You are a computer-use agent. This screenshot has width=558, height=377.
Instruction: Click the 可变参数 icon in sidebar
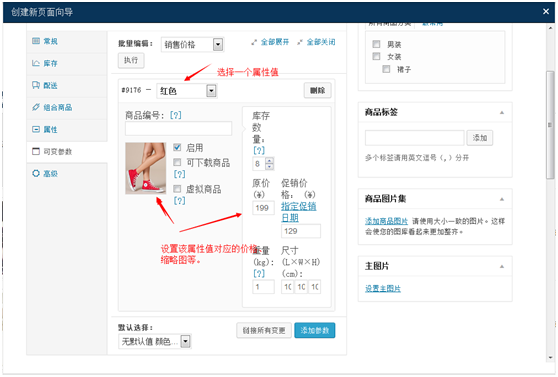coord(36,151)
